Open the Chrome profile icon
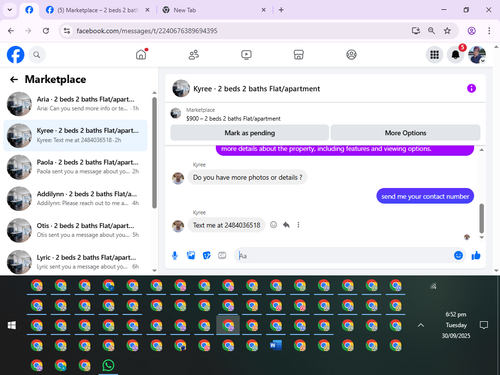The image size is (500, 375). [x=471, y=31]
